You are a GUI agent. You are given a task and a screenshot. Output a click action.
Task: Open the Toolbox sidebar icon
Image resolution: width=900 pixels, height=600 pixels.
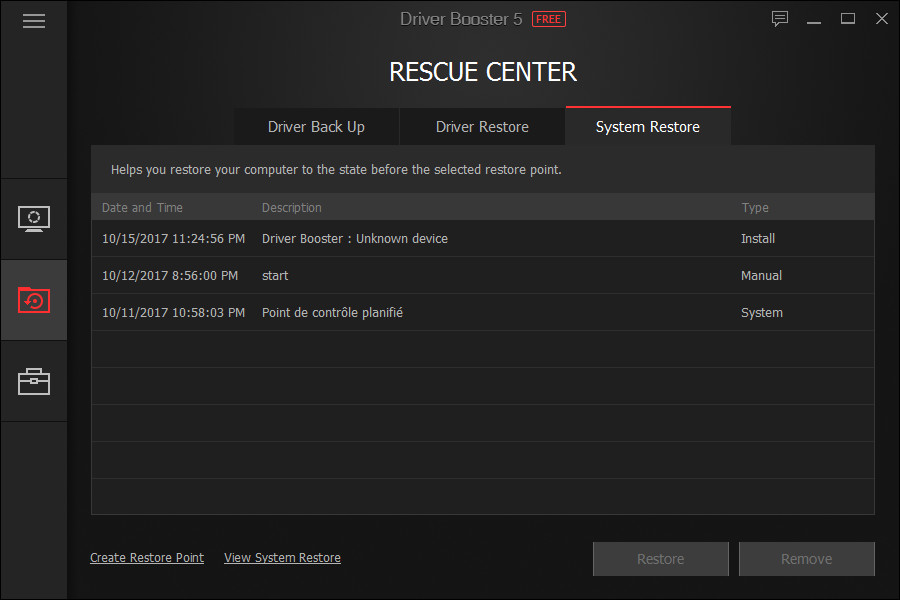coord(33,381)
